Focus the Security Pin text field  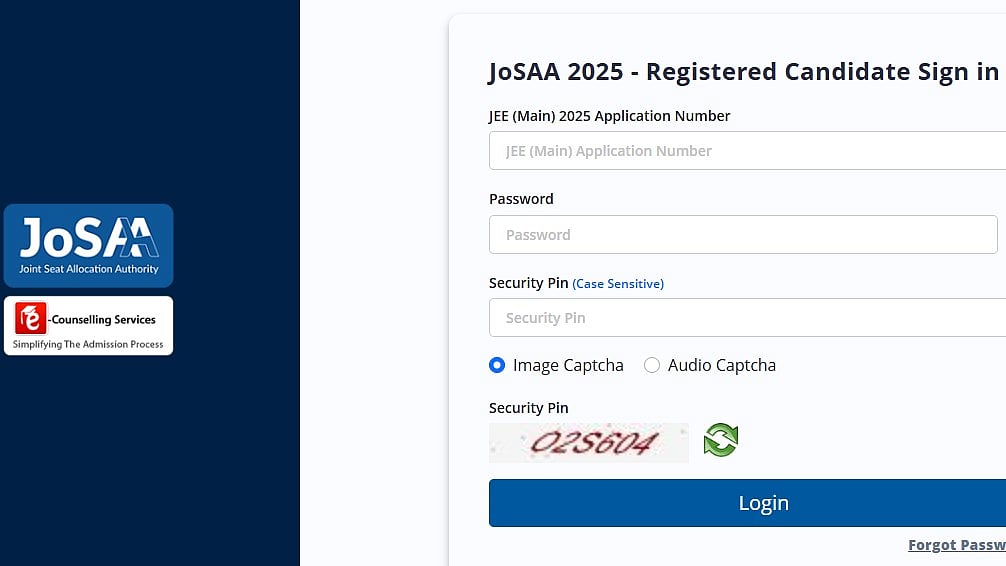coord(747,318)
